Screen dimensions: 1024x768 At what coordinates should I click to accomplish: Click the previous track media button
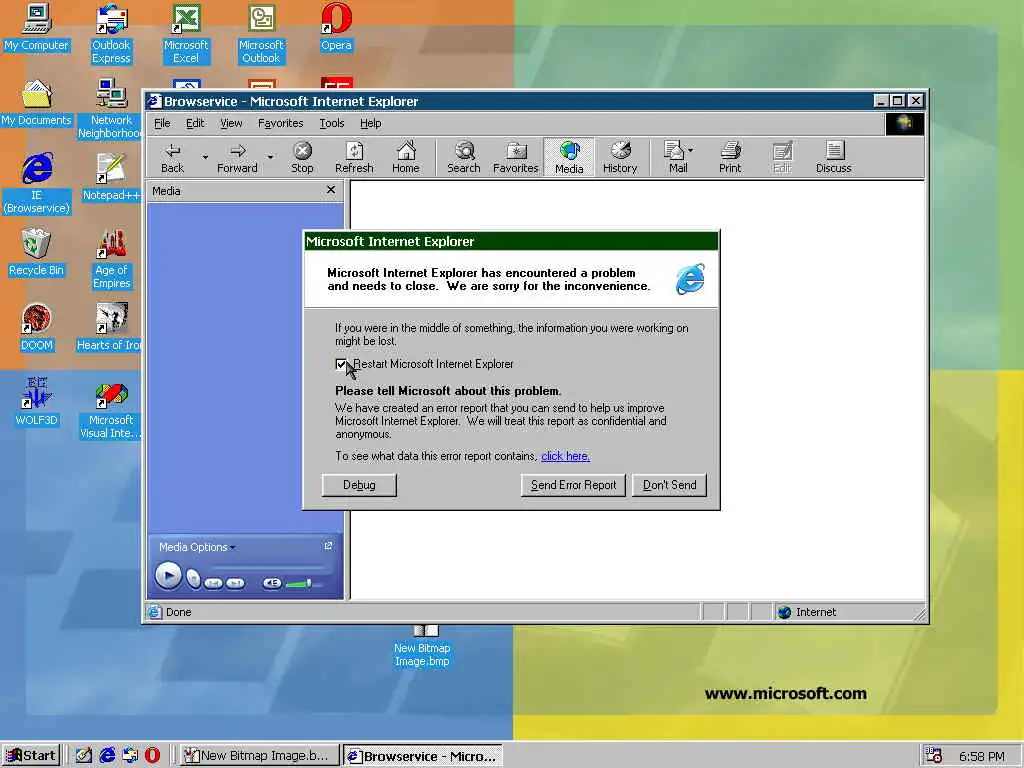[214, 583]
